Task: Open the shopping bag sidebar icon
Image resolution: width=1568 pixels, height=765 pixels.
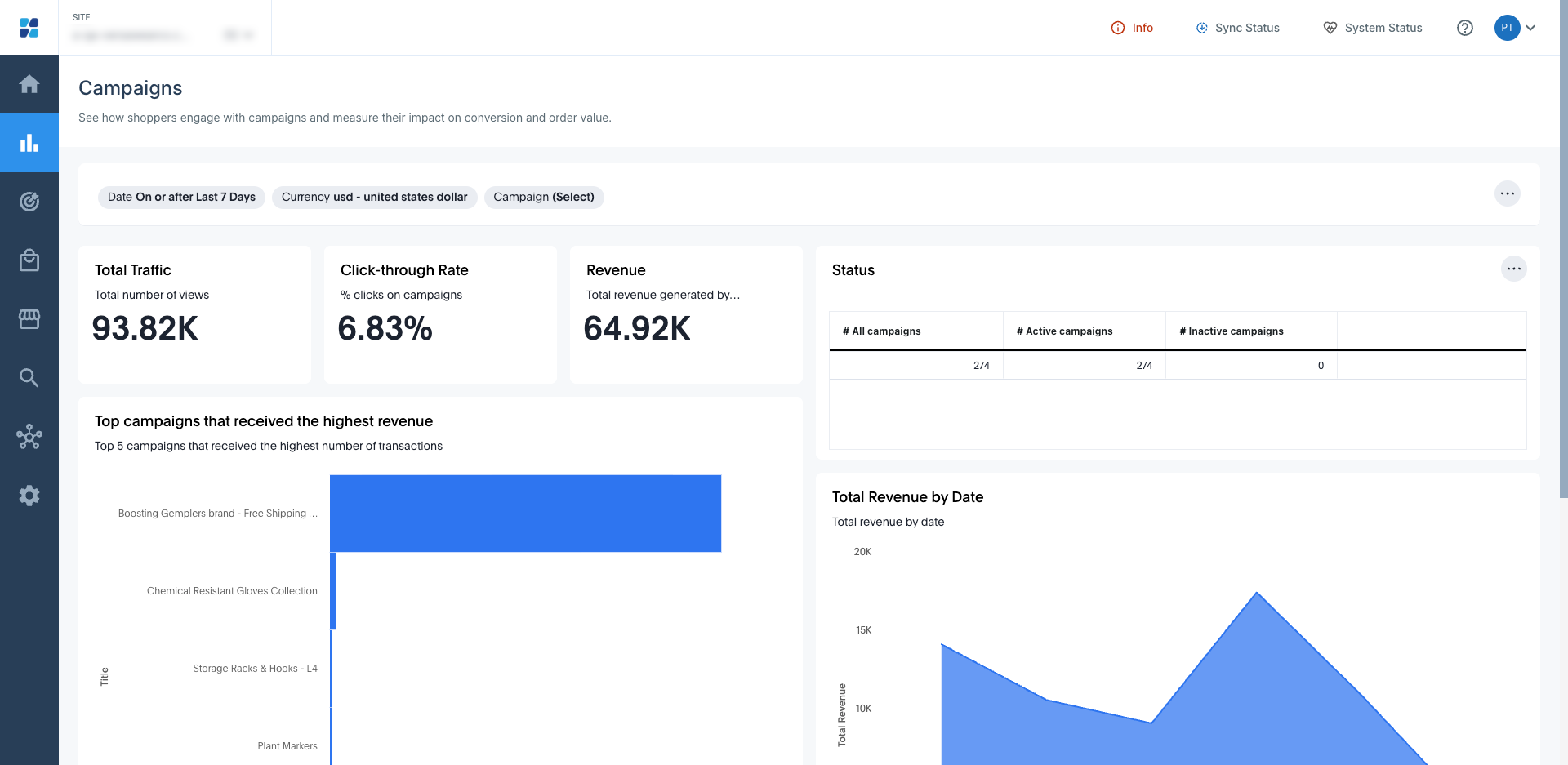Action: [29, 260]
